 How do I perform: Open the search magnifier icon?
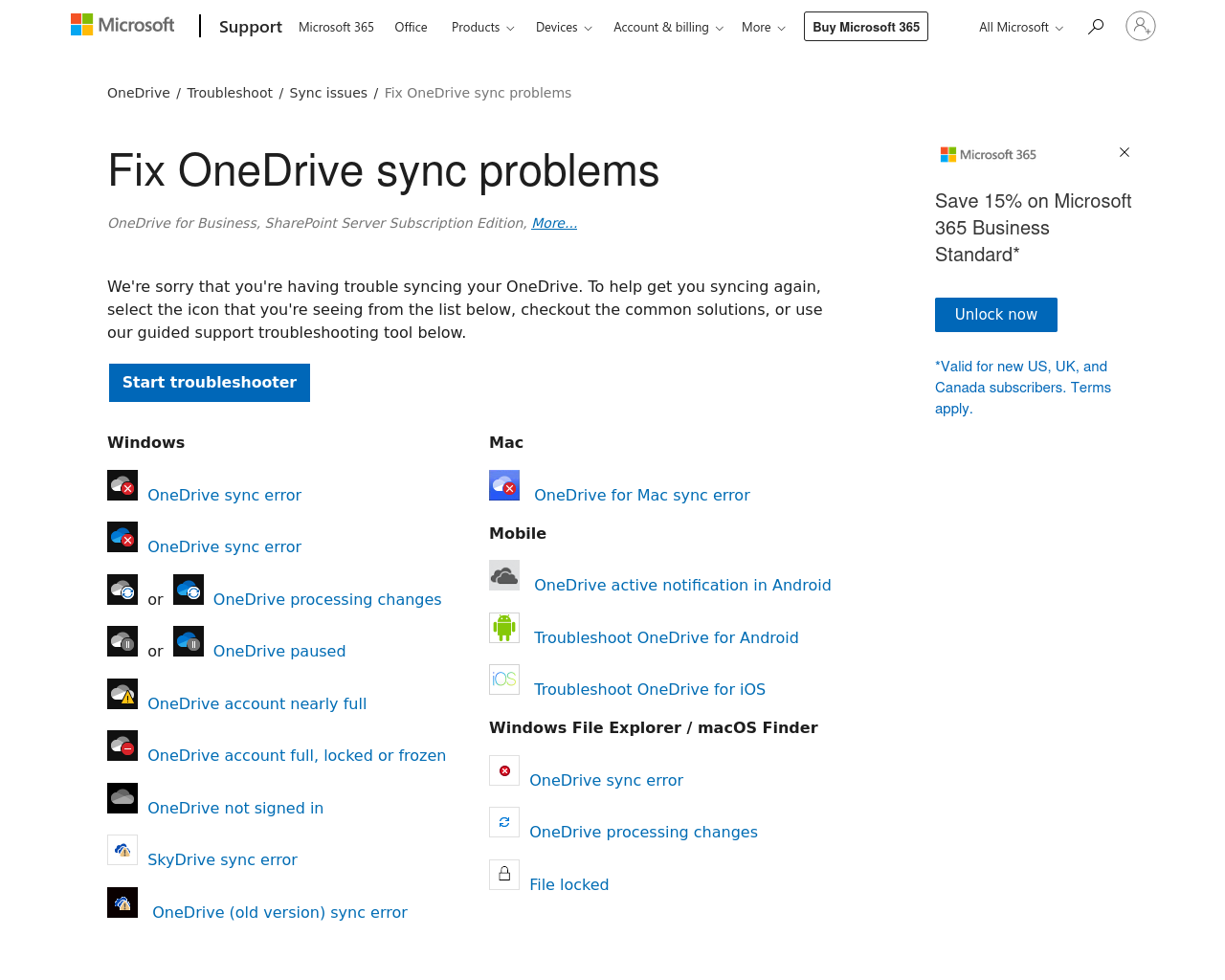(1096, 27)
